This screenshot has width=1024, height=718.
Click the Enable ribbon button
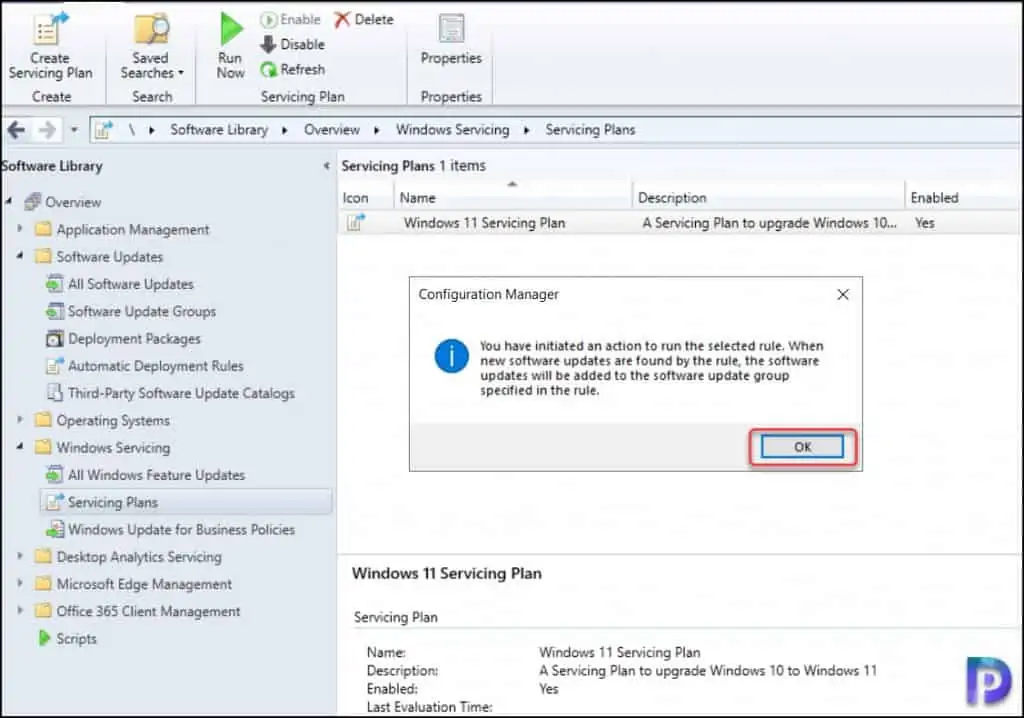point(291,20)
